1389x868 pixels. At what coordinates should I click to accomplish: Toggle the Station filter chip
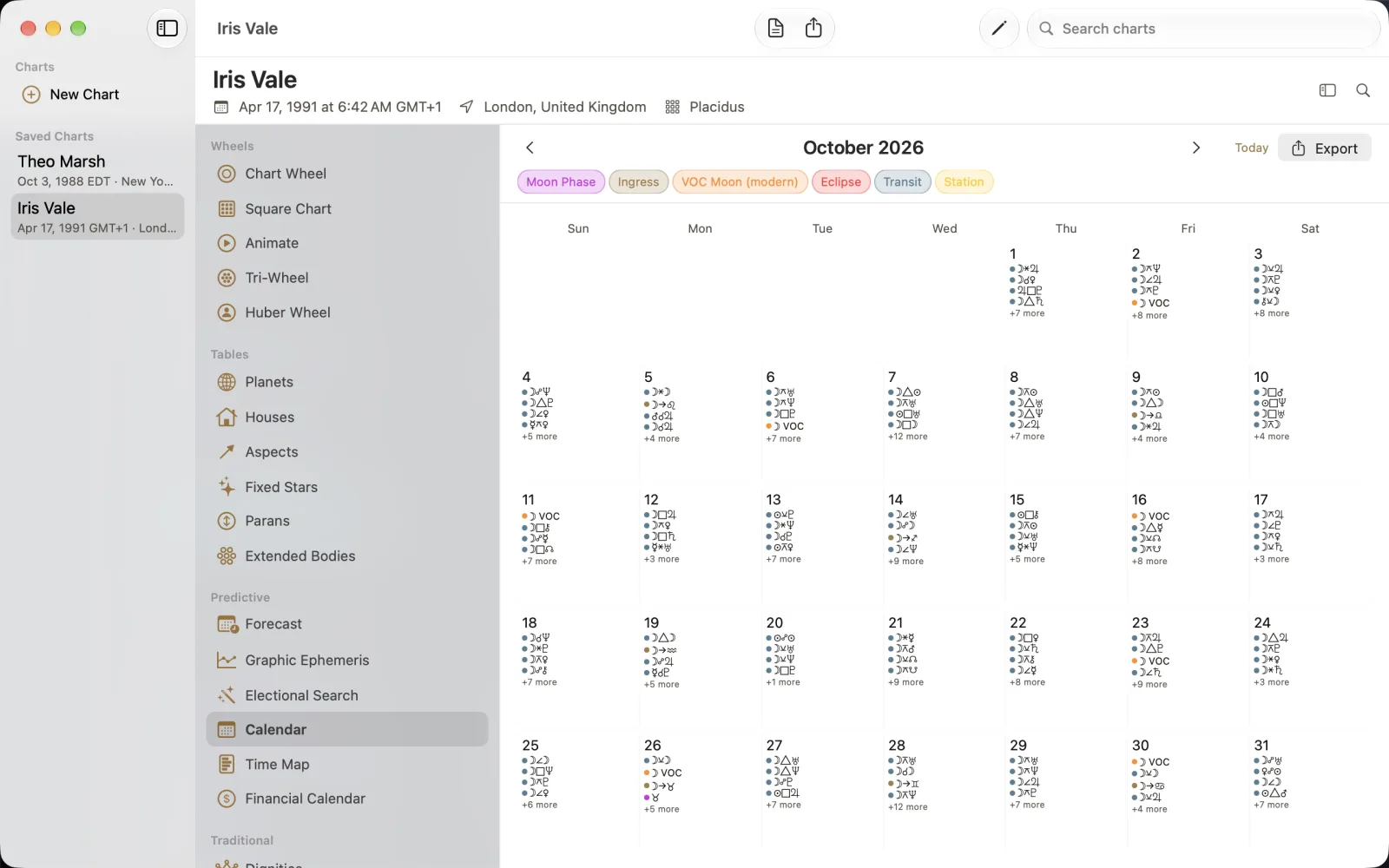point(964,181)
